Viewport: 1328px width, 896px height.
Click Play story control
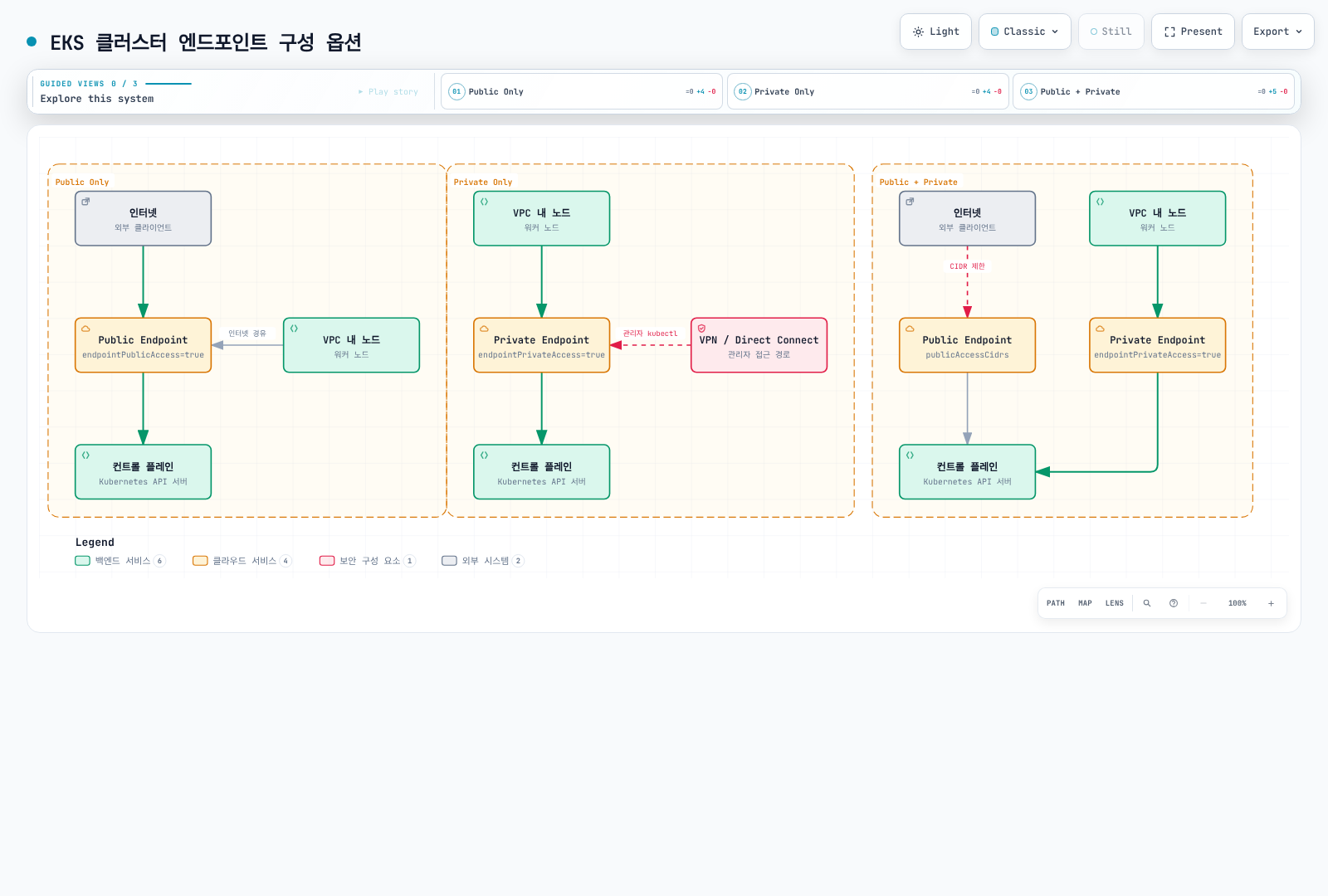coord(388,92)
